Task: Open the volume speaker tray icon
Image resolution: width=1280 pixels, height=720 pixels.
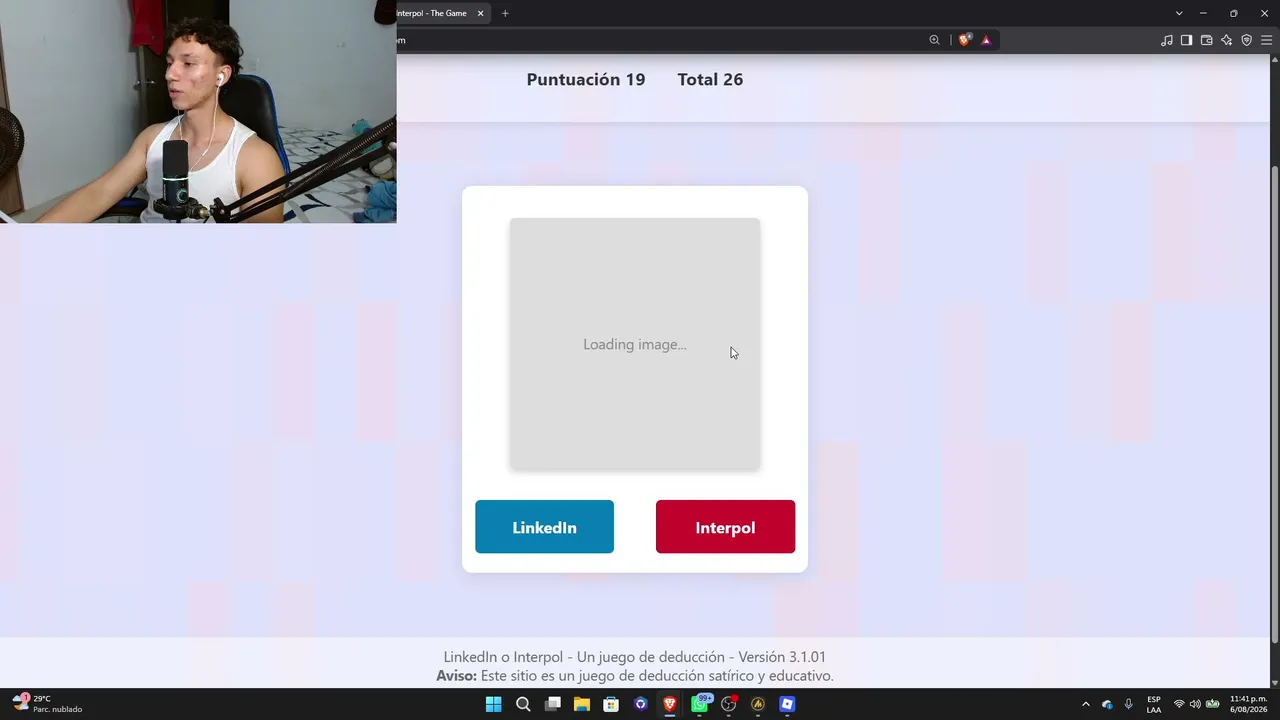Action: [1195, 704]
